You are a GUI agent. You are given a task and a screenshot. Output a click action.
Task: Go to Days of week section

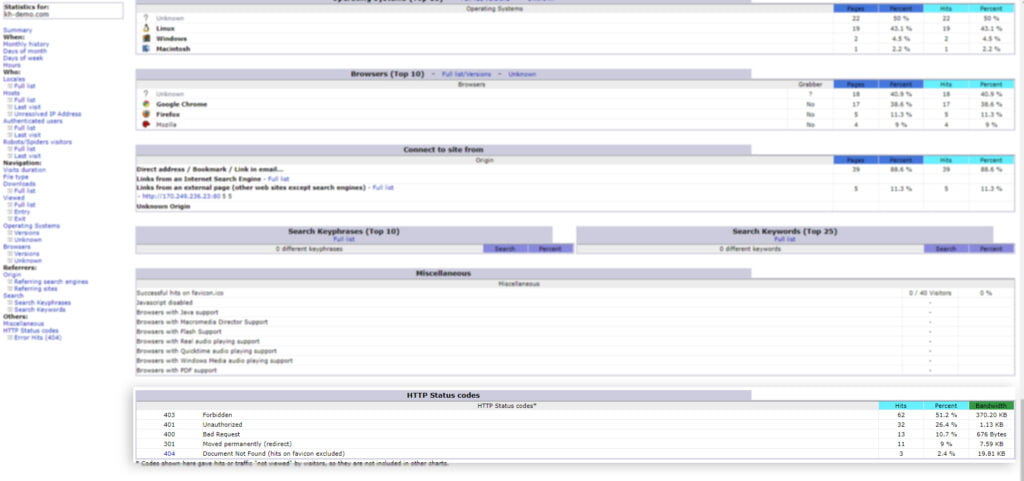pos(24,58)
